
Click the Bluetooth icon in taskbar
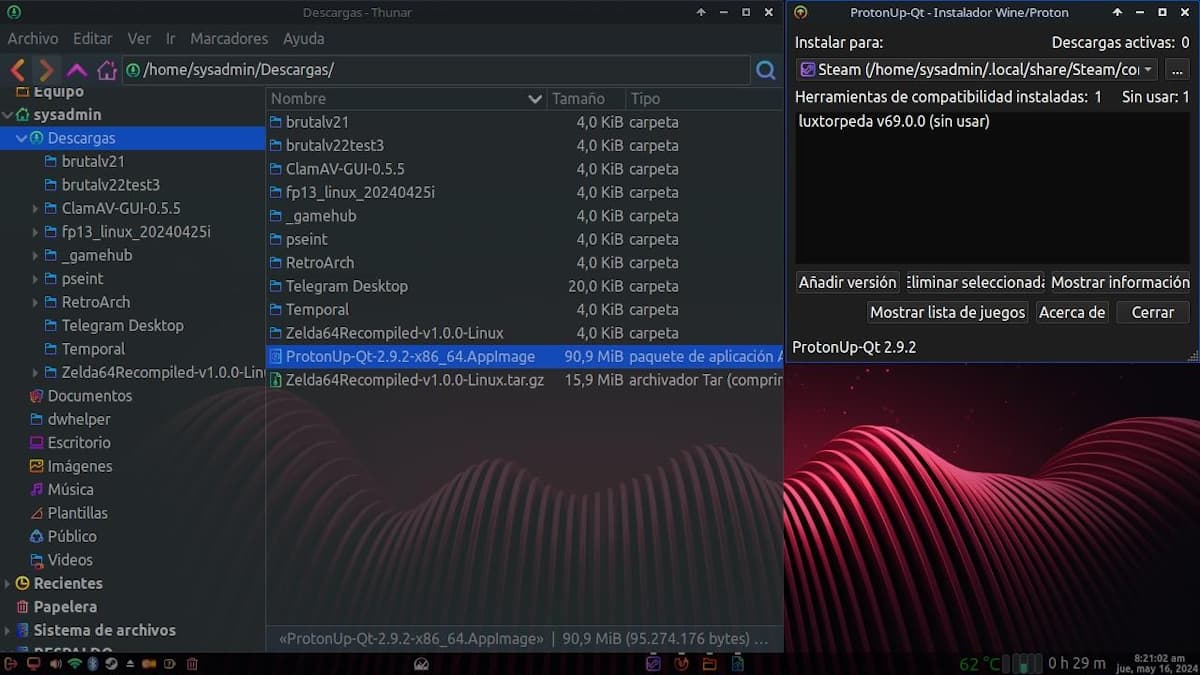coord(92,663)
